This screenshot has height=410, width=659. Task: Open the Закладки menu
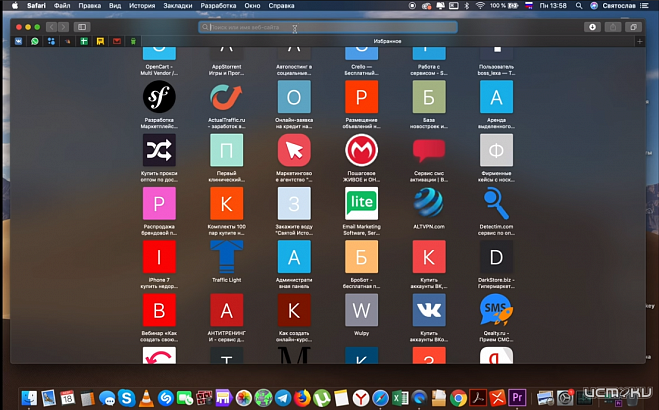176,6
